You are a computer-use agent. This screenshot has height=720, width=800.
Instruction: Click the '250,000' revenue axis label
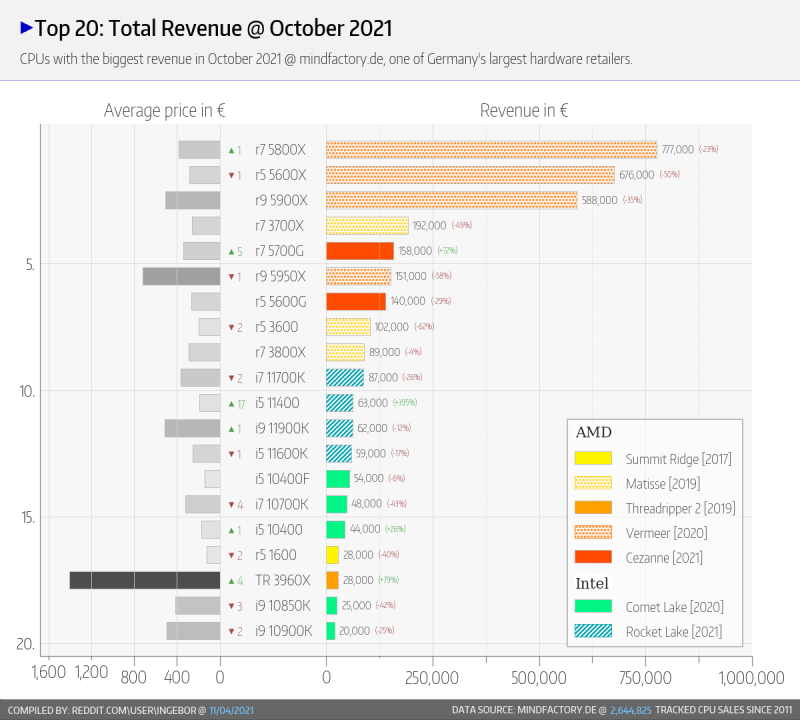(x=432, y=678)
